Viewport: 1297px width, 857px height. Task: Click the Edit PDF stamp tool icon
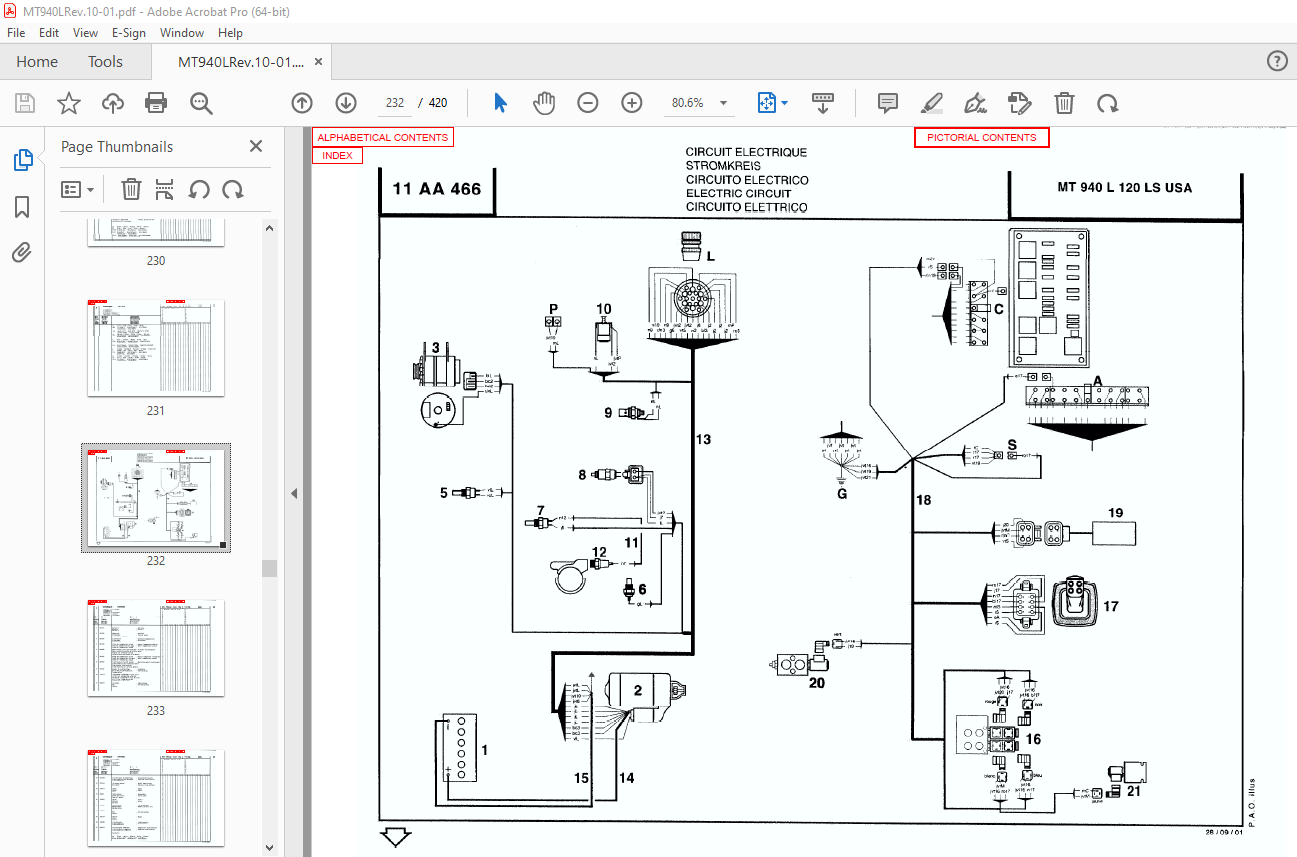(1019, 103)
